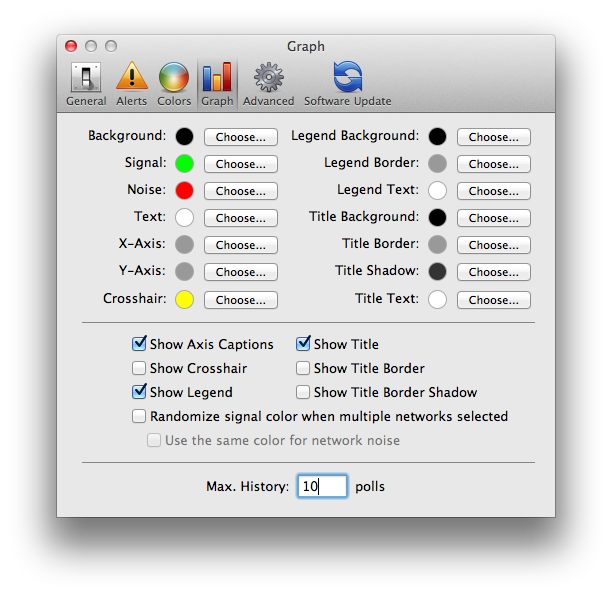This screenshot has width=612, height=596.
Task: Click the red Noise color swatch
Action: (x=184, y=191)
